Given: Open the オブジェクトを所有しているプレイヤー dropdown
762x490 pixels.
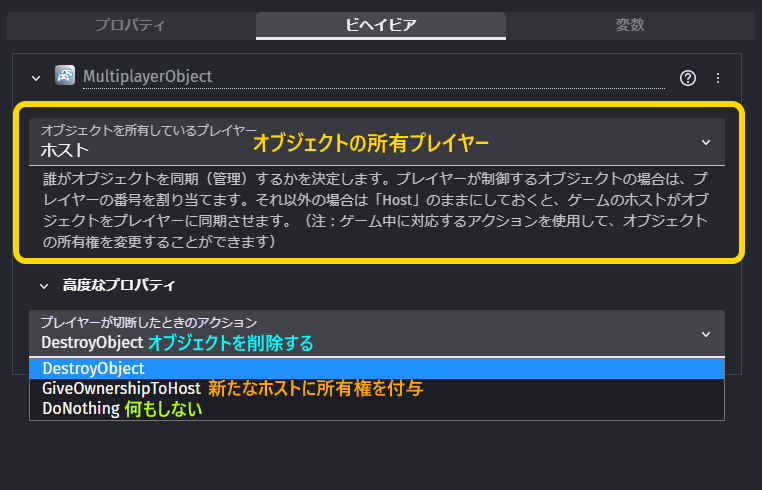Looking at the screenshot, I should 377,142.
